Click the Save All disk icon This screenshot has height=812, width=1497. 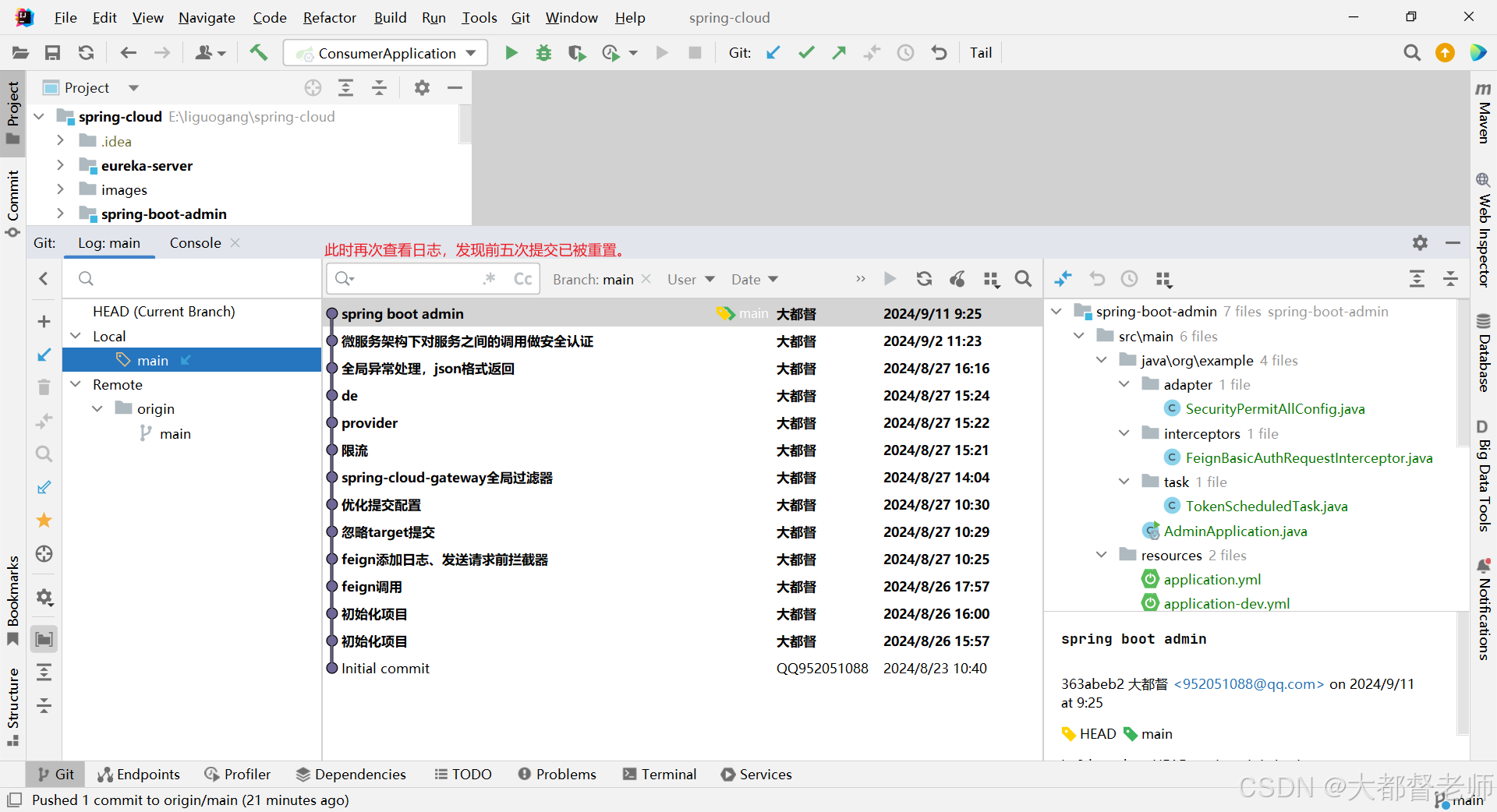point(53,53)
